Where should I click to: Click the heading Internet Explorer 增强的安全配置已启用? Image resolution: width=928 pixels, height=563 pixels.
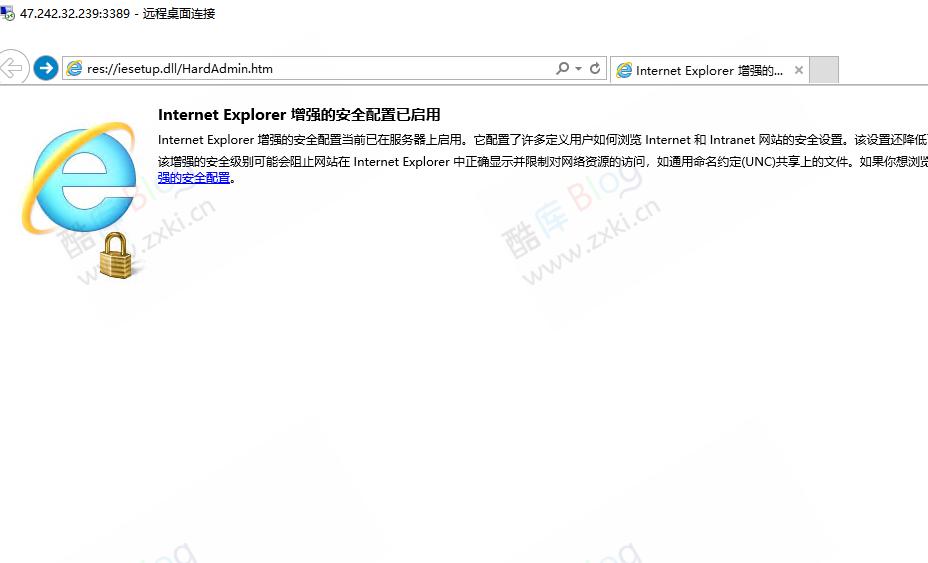pyautogui.click(x=299, y=115)
